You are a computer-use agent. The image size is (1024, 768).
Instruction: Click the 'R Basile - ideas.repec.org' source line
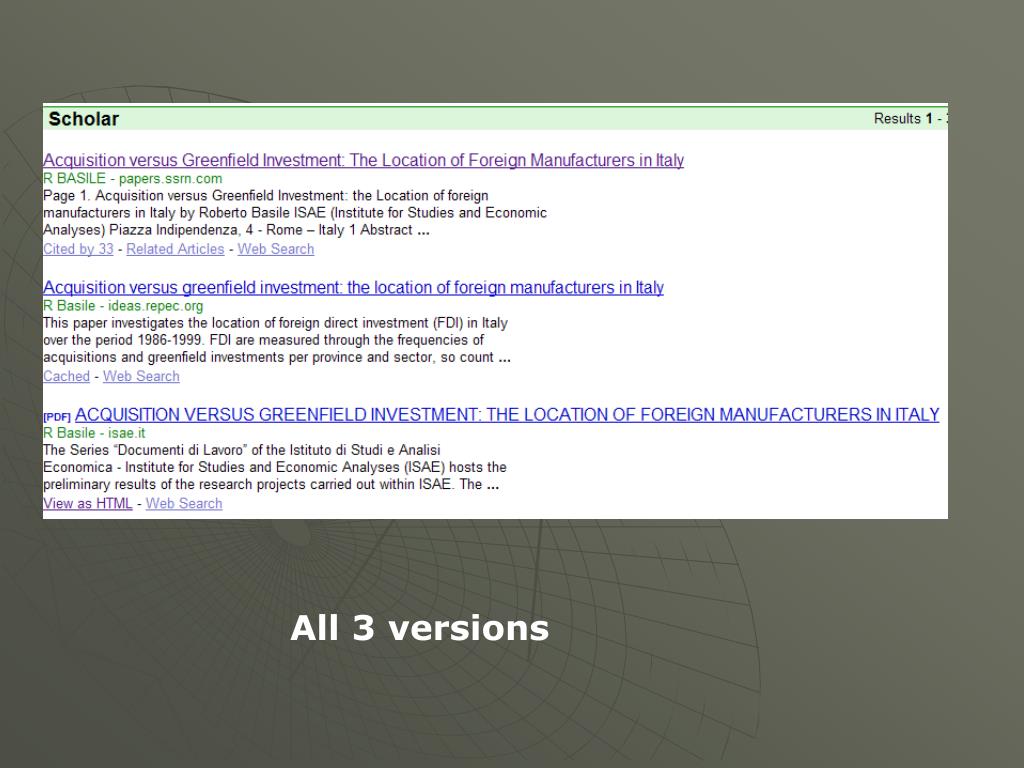123,306
